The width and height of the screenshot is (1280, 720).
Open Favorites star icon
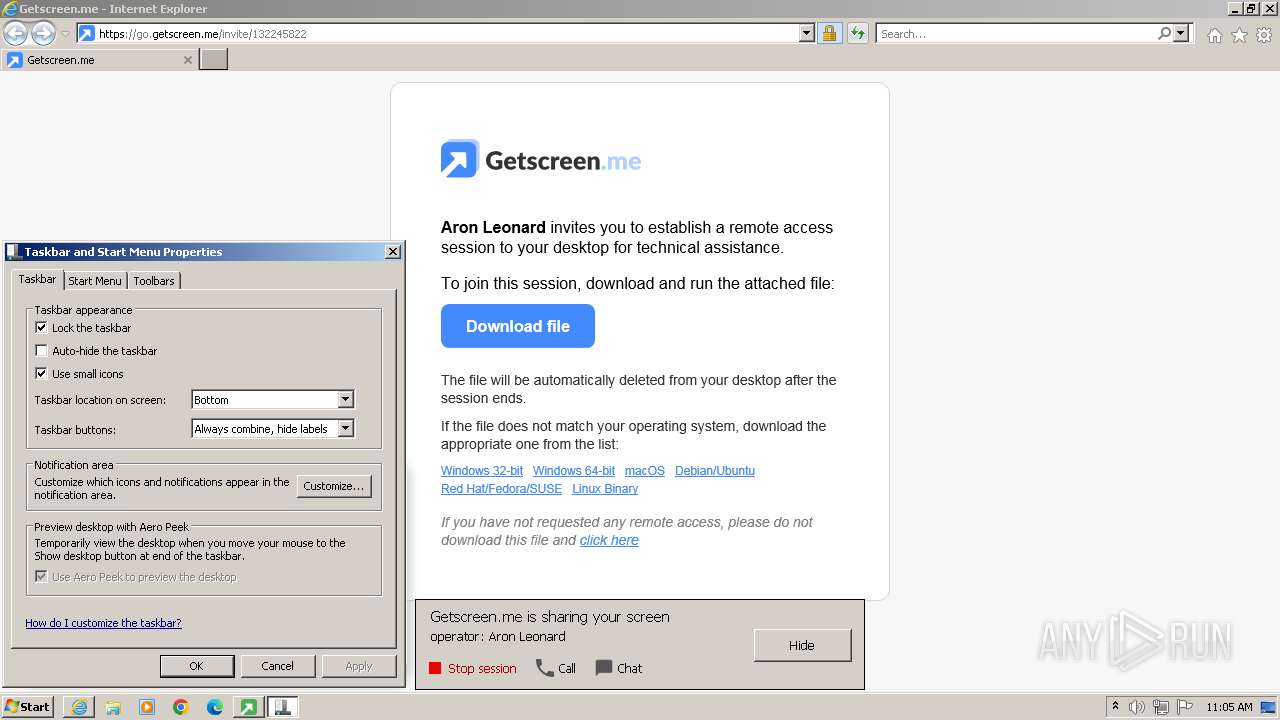tap(1239, 35)
